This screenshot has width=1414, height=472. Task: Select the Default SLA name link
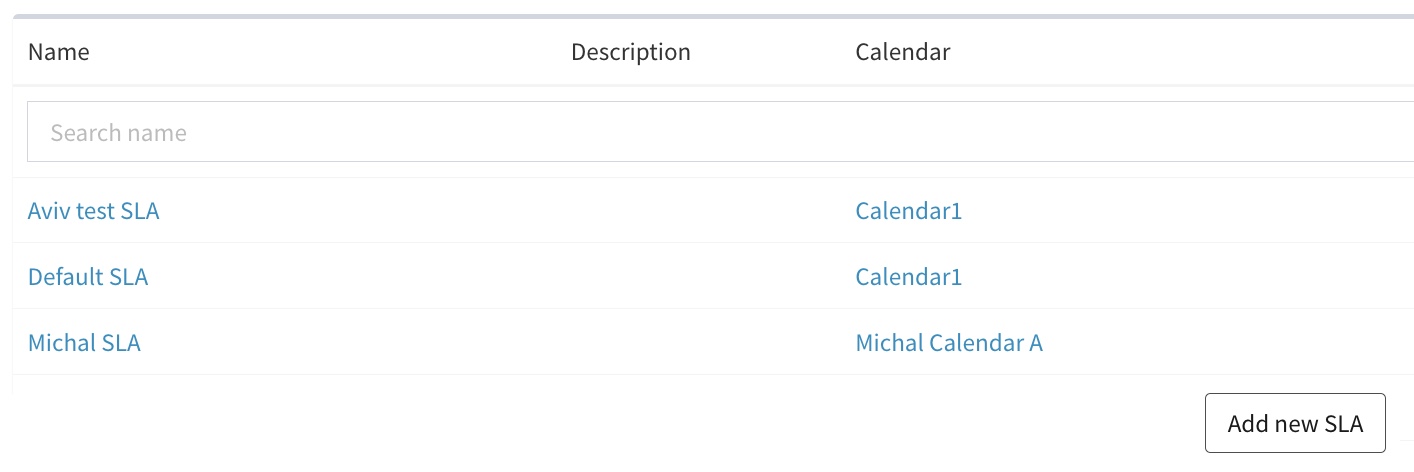pyautogui.click(x=88, y=277)
